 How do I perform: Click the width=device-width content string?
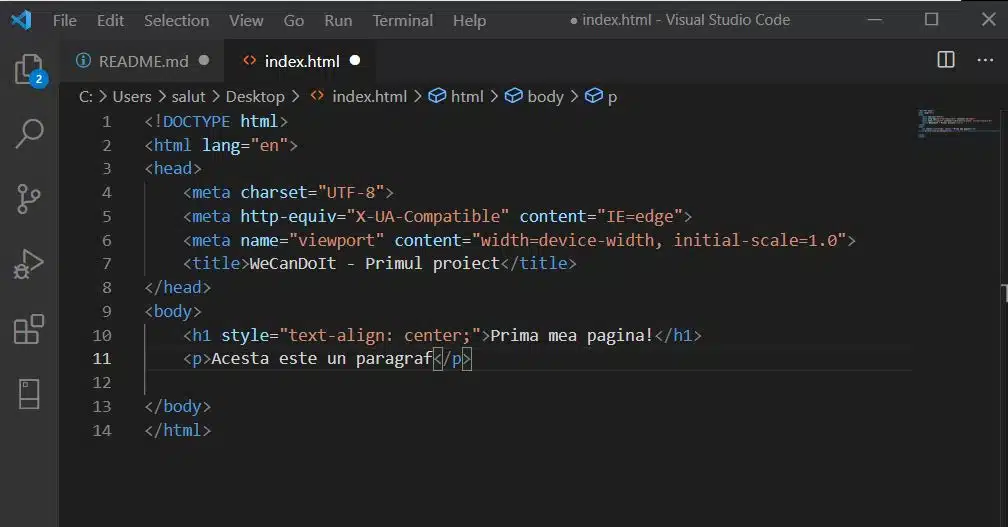[659, 240]
